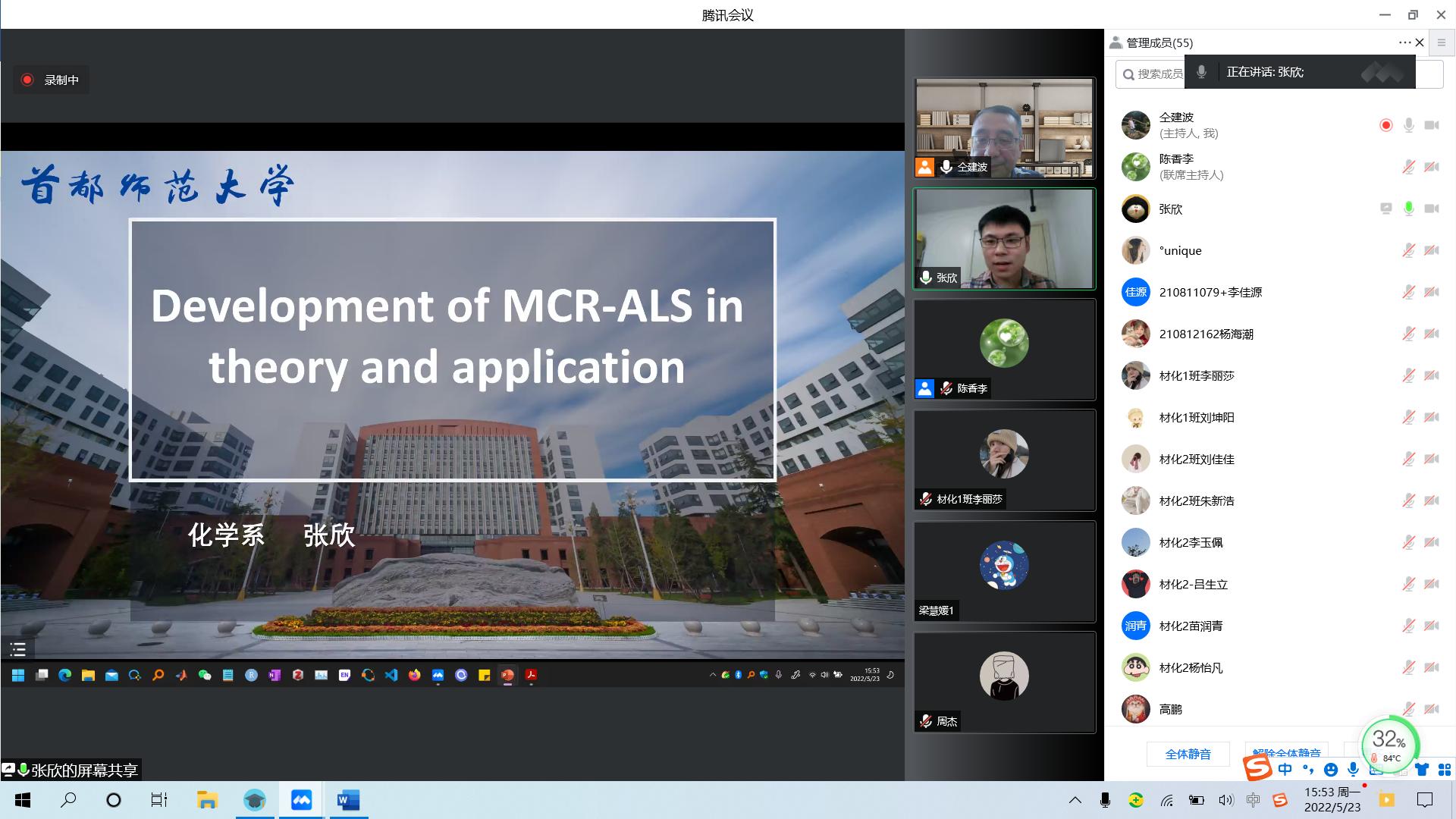Select member 材化2班朱新浩 in the list
The image size is (1456, 819).
coord(1196,500)
